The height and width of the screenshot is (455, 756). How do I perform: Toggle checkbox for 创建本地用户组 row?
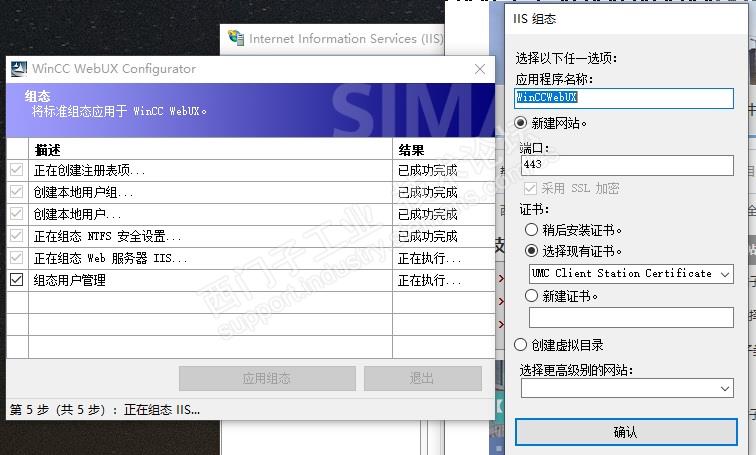[x=16, y=192]
